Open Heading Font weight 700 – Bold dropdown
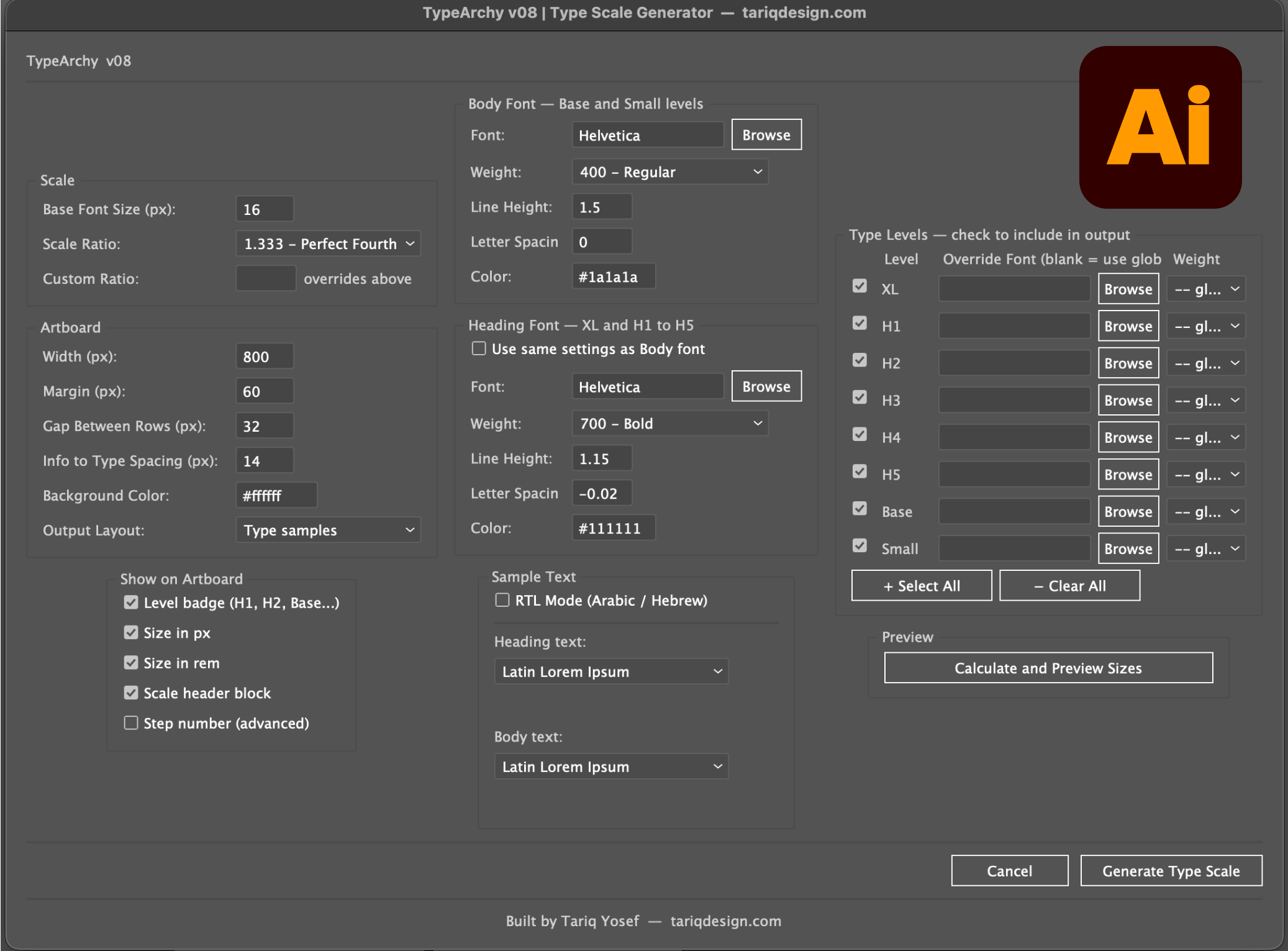Viewport: 1288px width, 951px height. pyautogui.click(x=669, y=424)
